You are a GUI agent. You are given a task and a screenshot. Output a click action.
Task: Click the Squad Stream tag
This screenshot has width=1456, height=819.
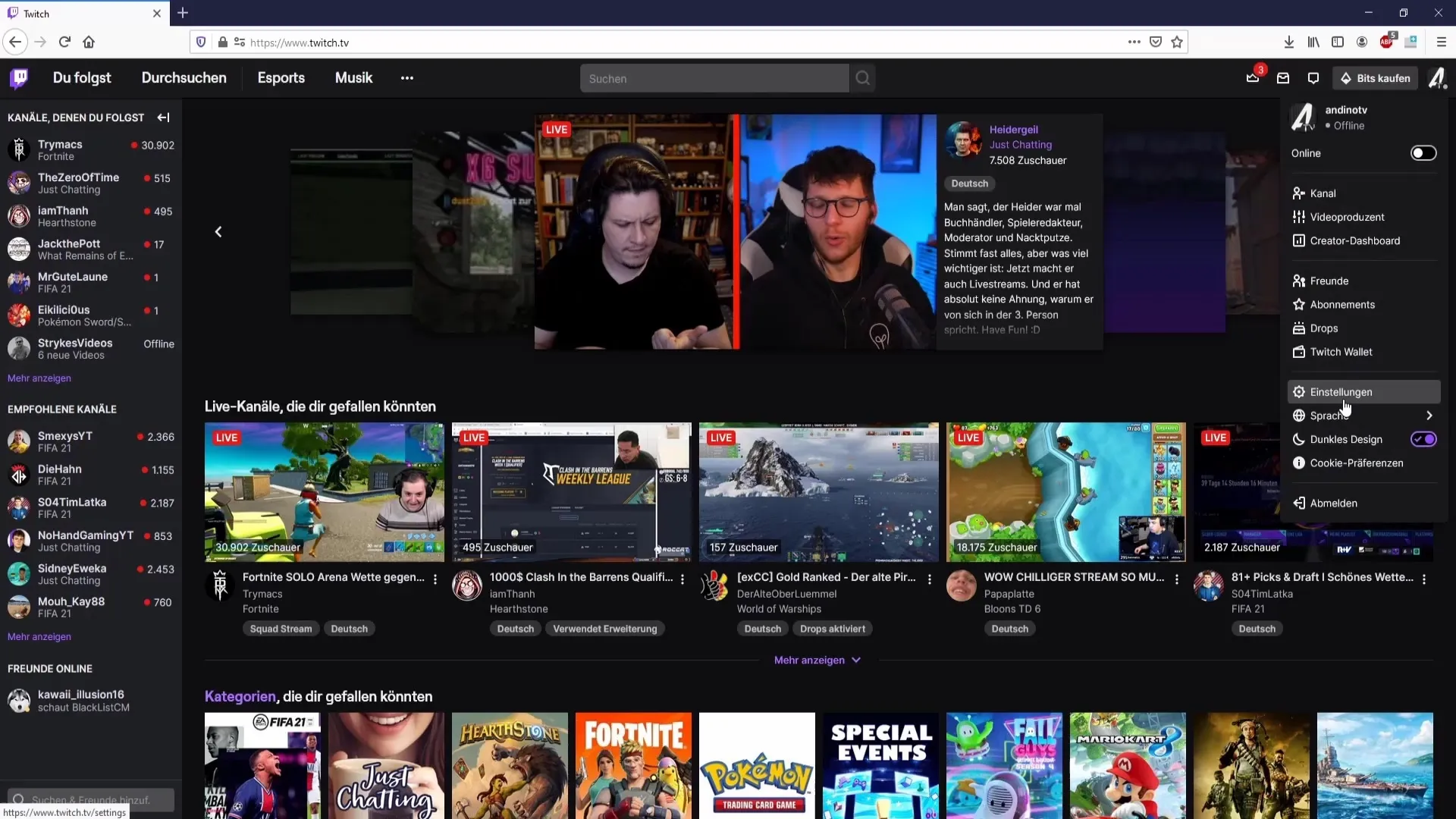pyautogui.click(x=281, y=629)
